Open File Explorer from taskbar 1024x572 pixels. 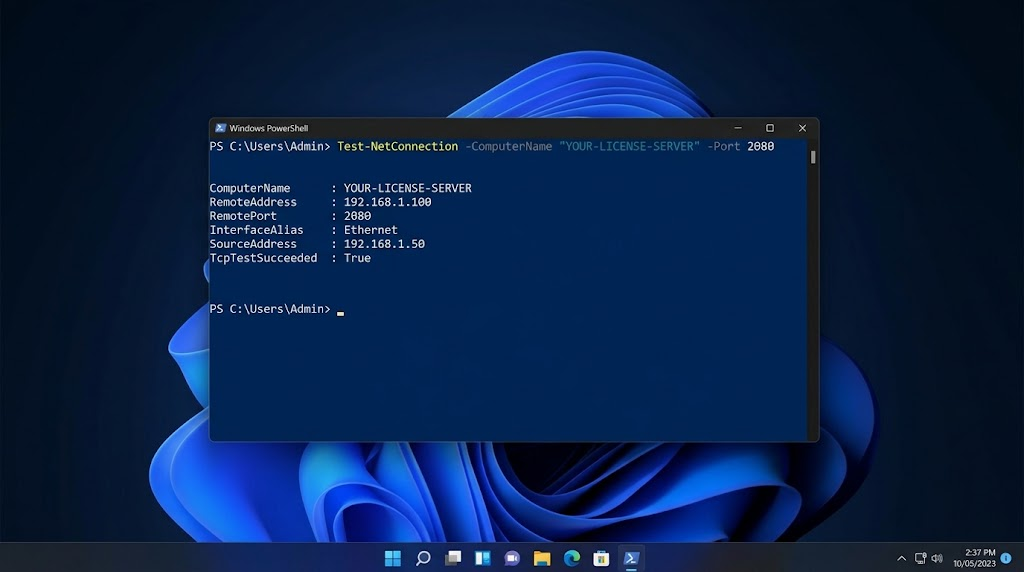pos(542,558)
